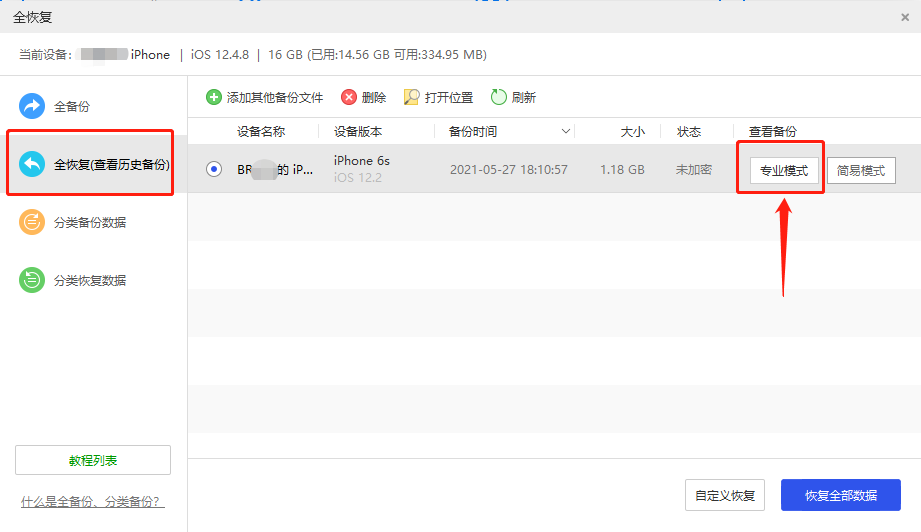Click the device name cell beginning with BR
Viewport: 921px width, 532px height.
tap(275, 170)
